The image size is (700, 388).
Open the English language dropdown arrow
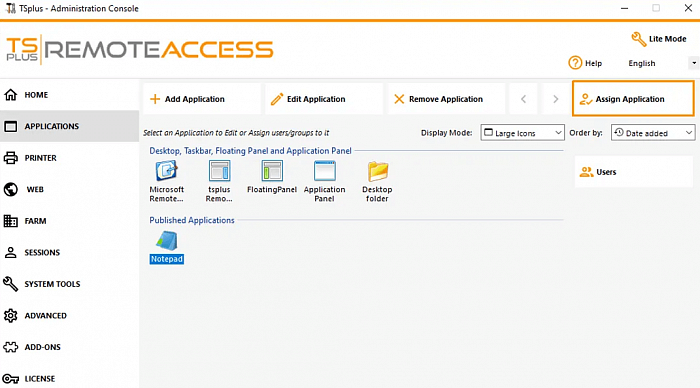694,63
